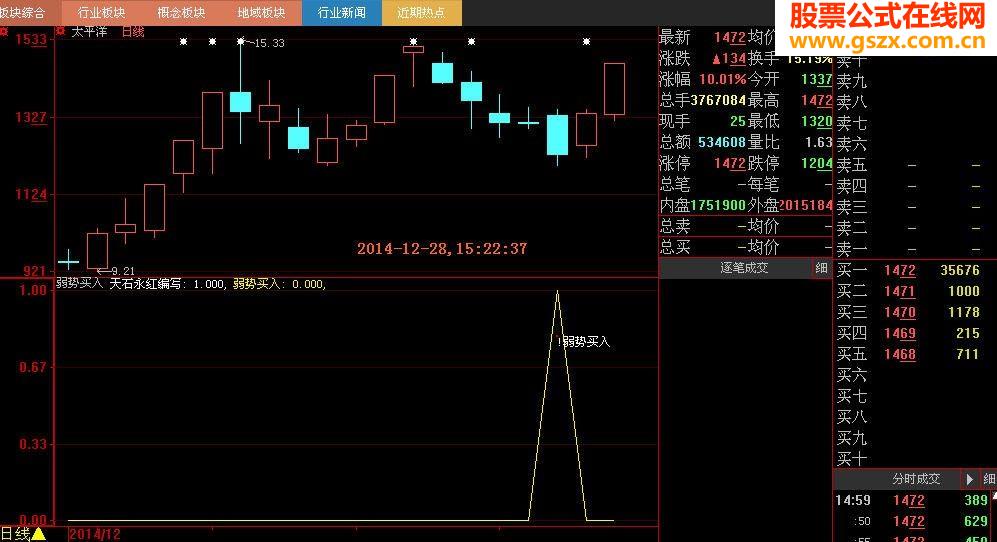Click the 买二 price 1471
The width and height of the screenshot is (997, 542).
(900, 291)
